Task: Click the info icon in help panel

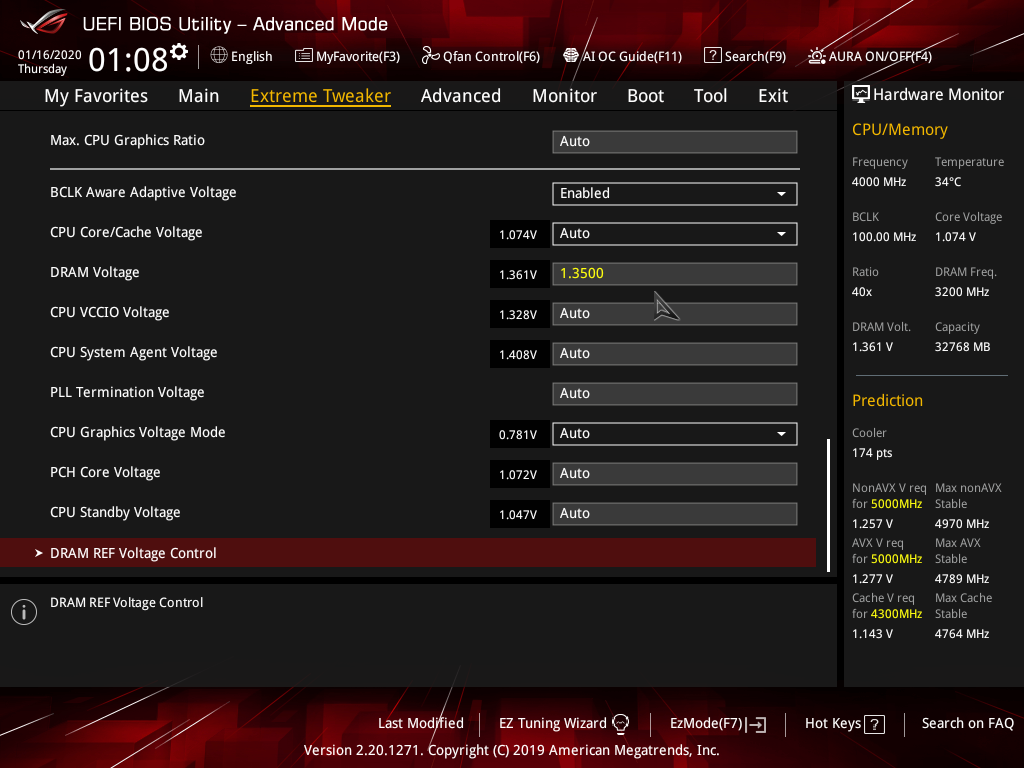Action: (24, 612)
